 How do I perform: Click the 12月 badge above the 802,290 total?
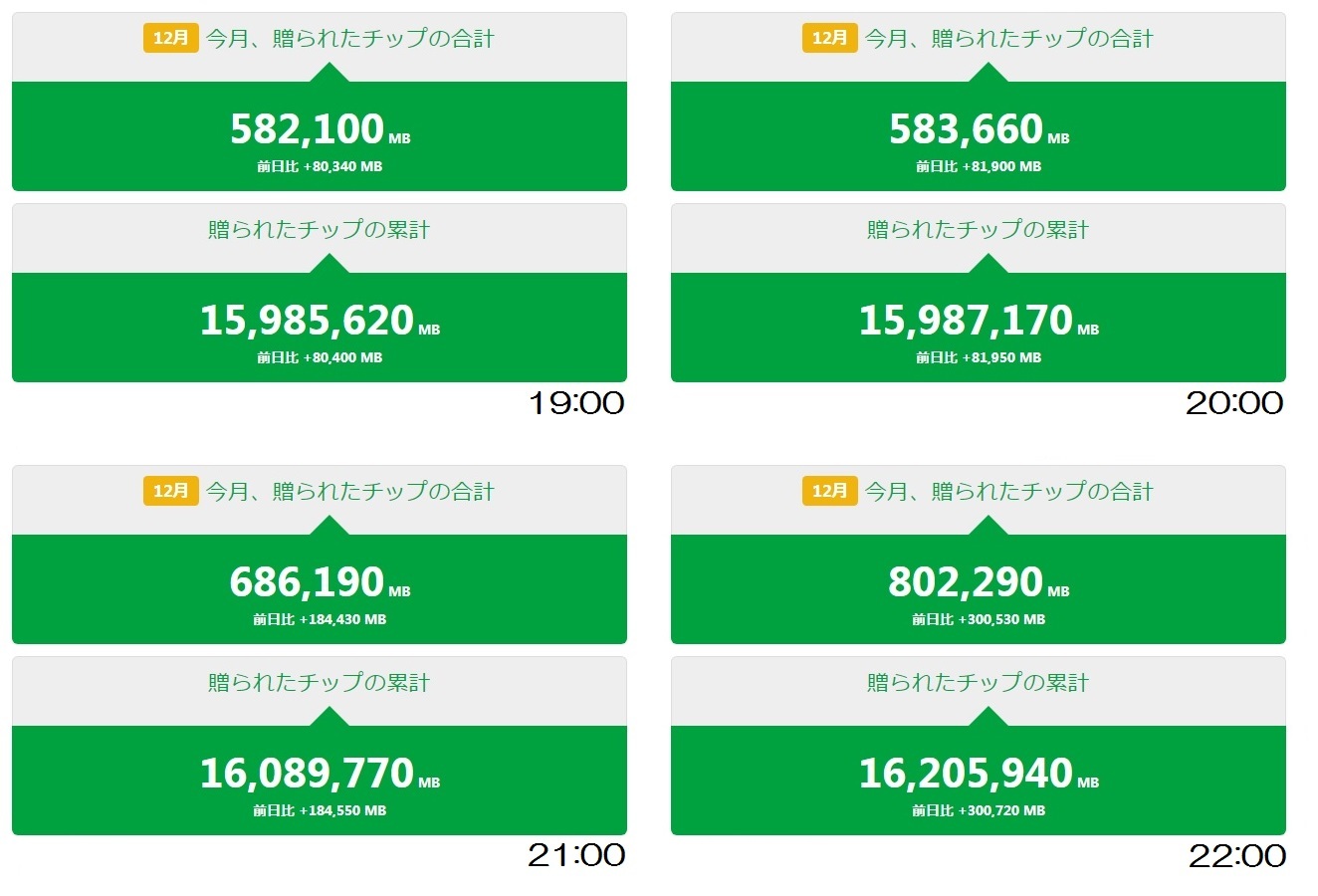(829, 491)
